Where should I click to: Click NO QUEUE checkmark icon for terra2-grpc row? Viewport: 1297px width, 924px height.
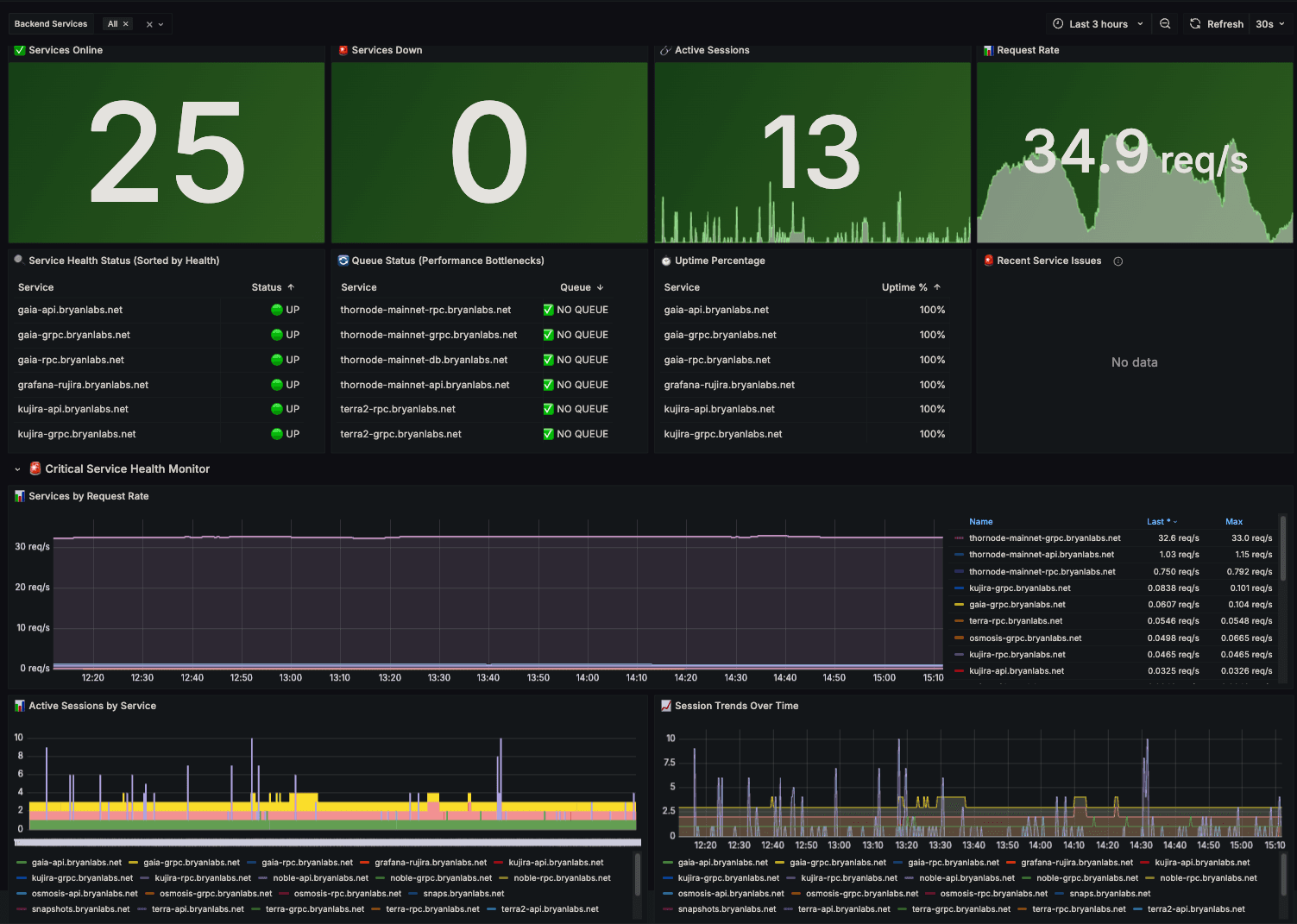[548, 434]
